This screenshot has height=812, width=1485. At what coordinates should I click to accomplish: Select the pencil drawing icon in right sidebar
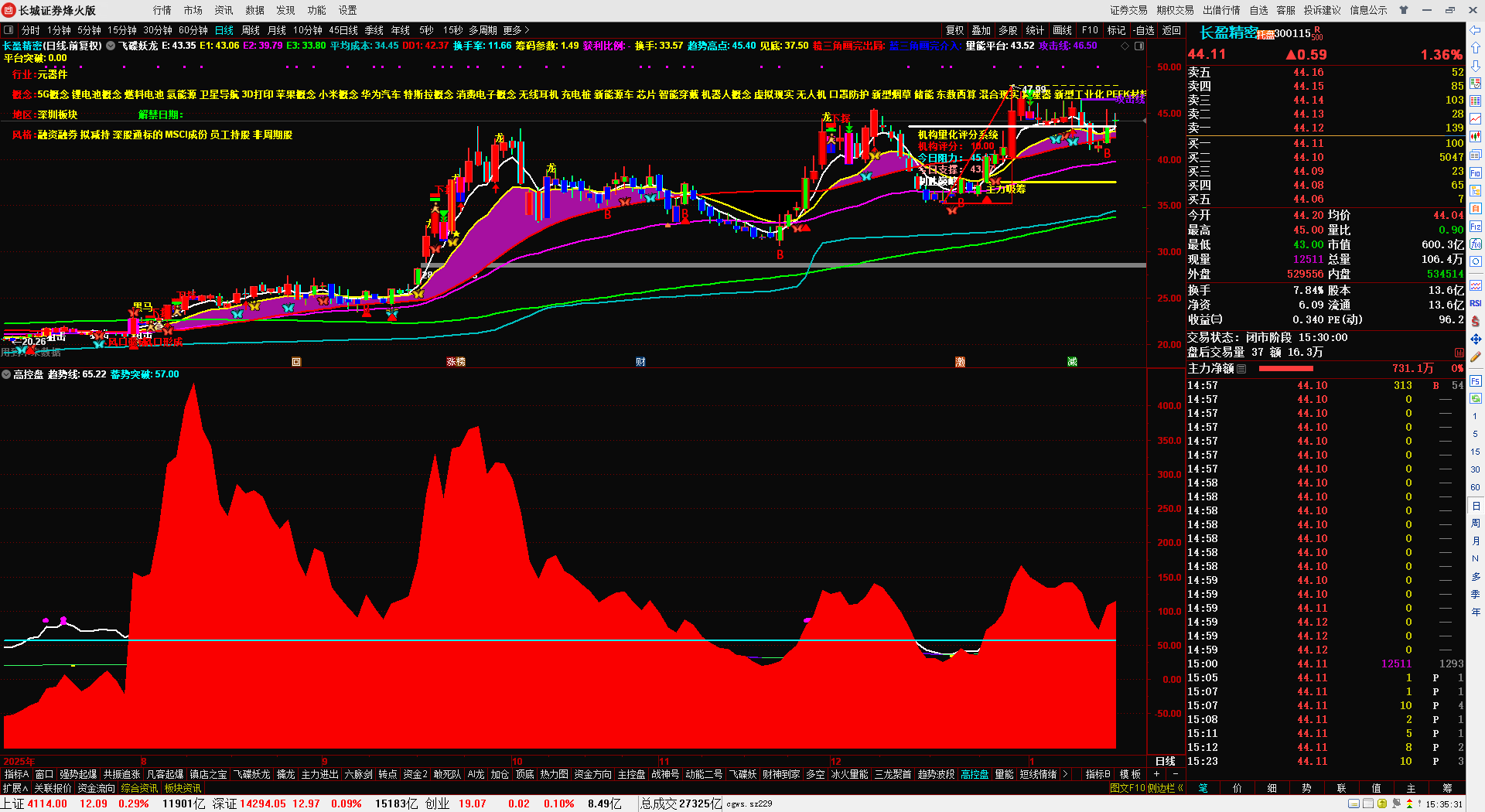1475,357
